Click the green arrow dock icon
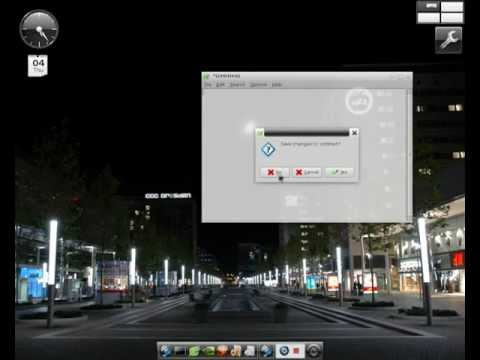The width and height of the screenshot is (480, 360). pyautogui.click(x=208, y=351)
